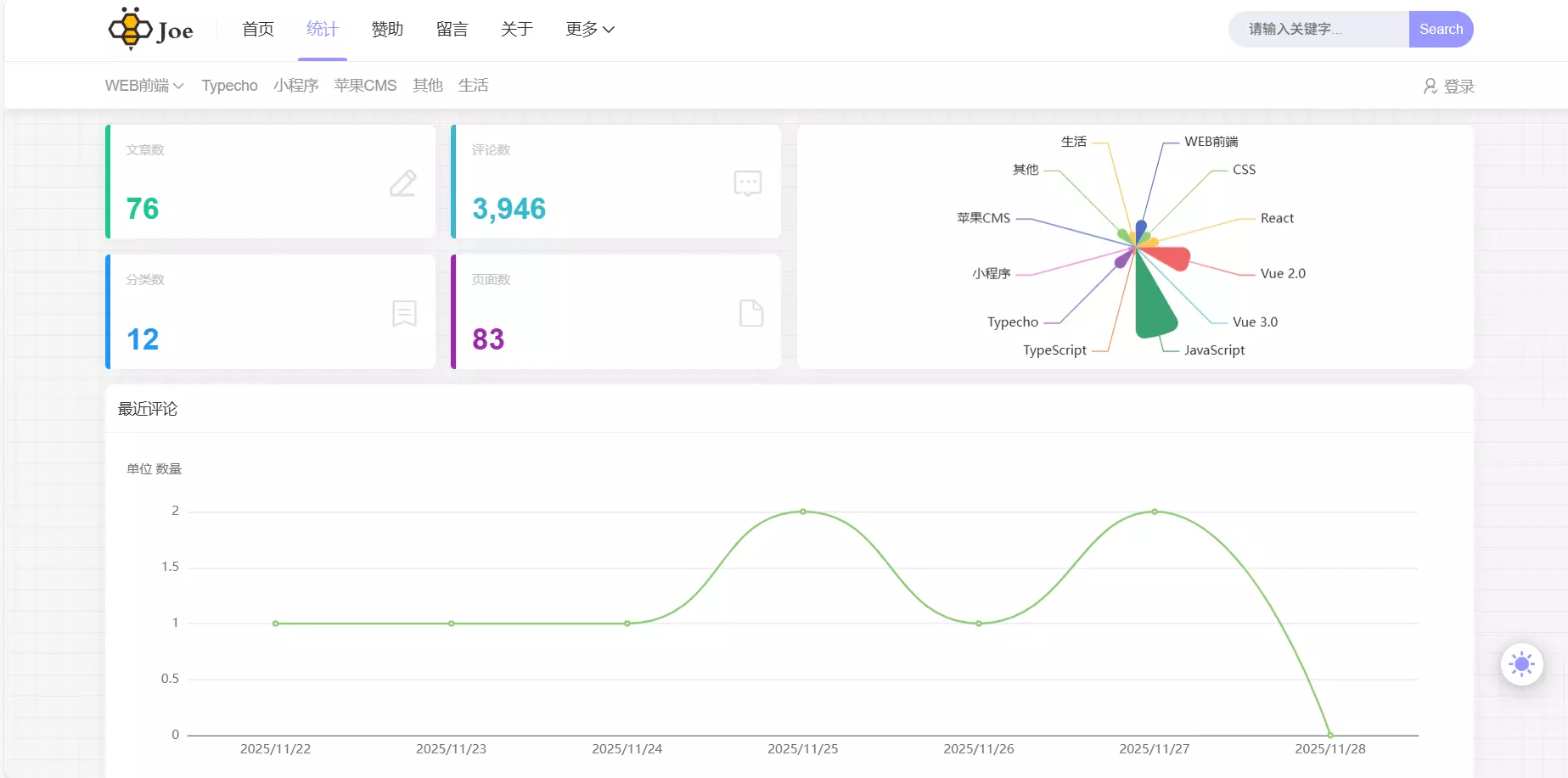Click the comment bubble icon in comments card
This screenshot has width=1568, height=778.
tap(747, 183)
